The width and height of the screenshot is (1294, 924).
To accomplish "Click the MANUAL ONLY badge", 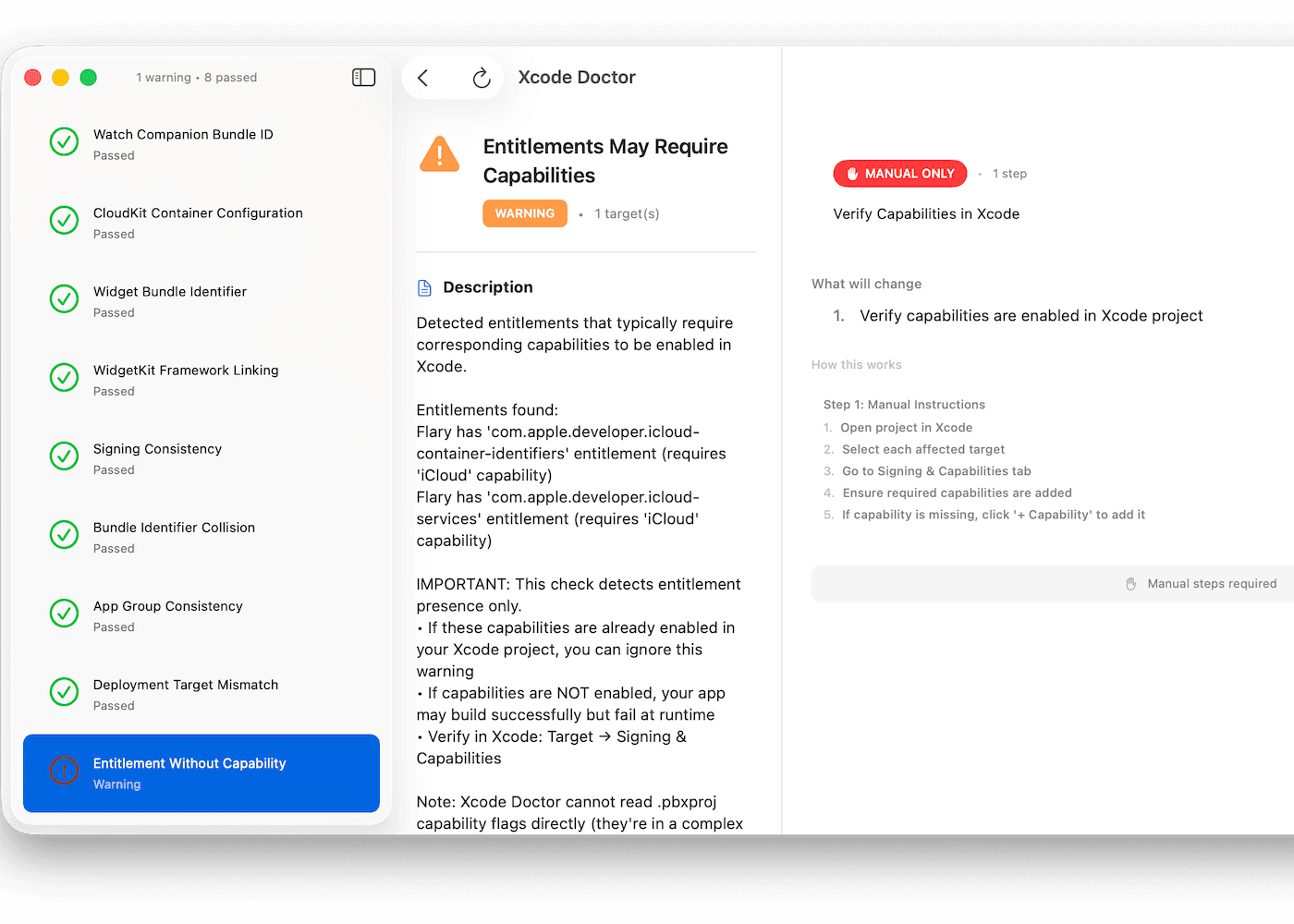I will click(x=899, y=173).
